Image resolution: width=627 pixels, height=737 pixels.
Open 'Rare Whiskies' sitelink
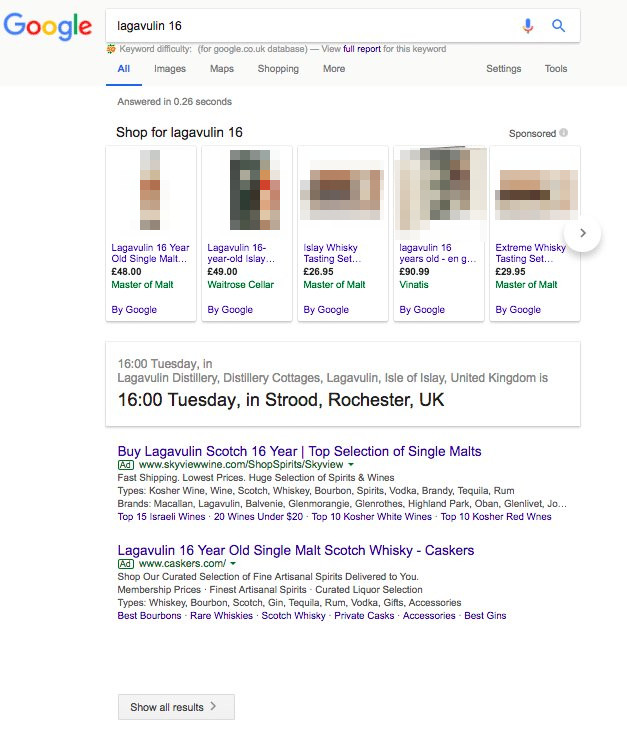[x=221, y=616]
